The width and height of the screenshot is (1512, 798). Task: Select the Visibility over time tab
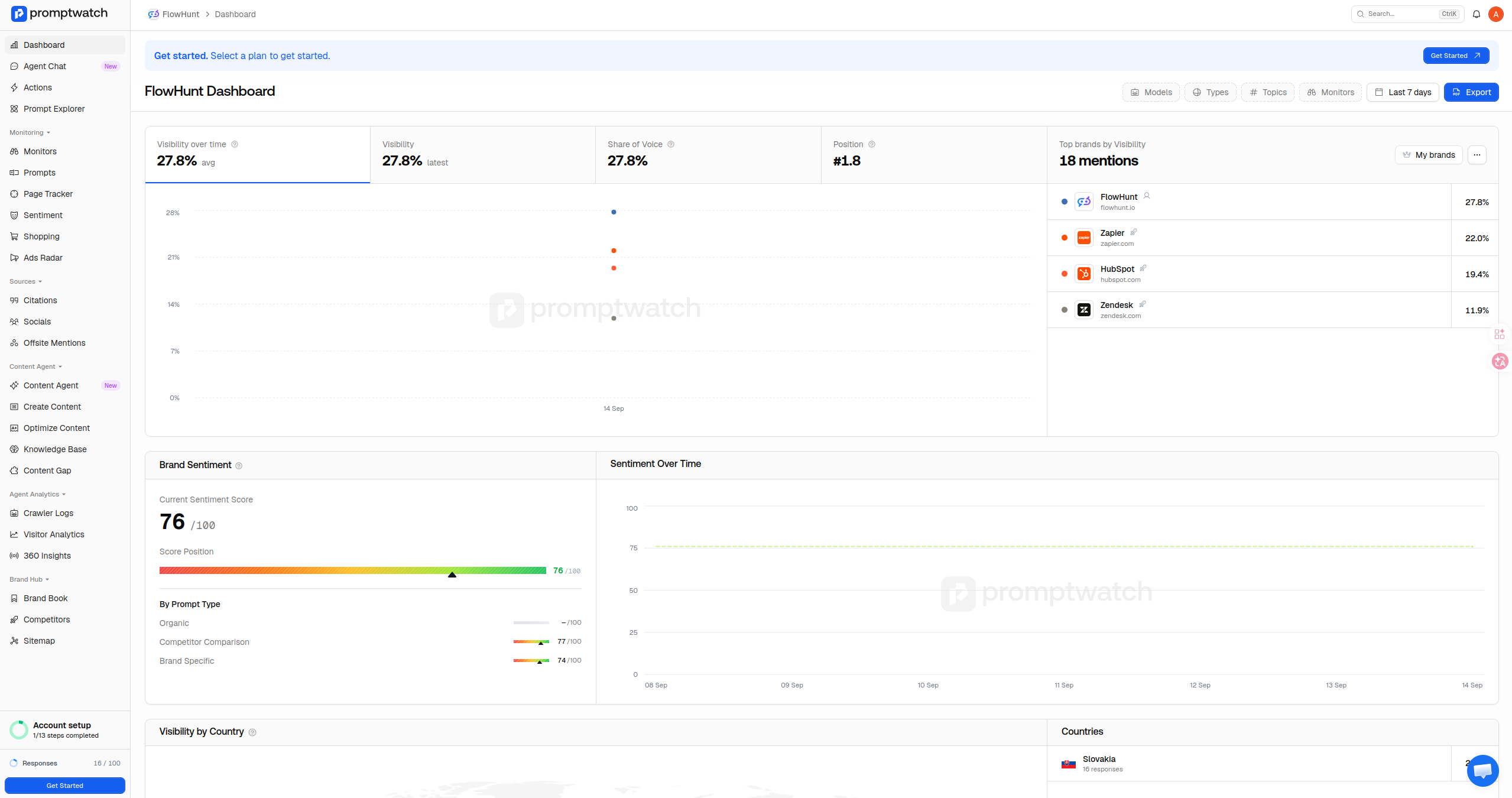click(x=258, y=154)
